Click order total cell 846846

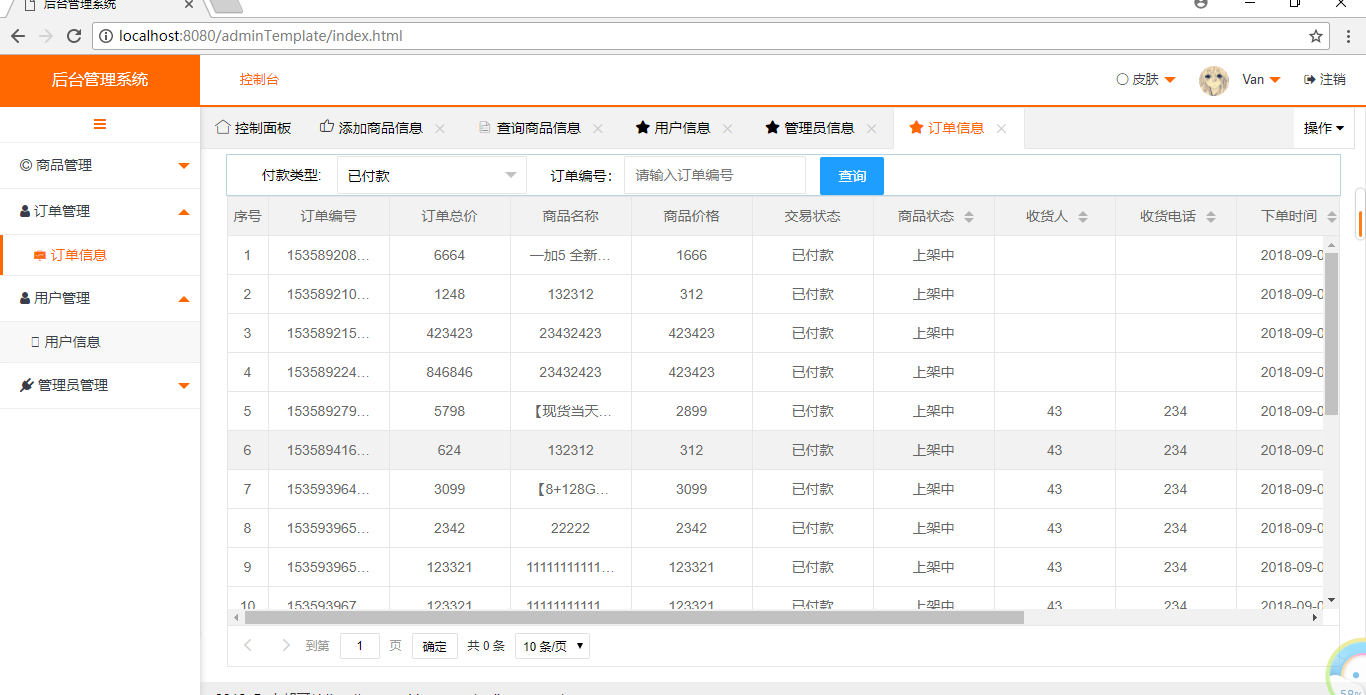[x=450, y=372]
